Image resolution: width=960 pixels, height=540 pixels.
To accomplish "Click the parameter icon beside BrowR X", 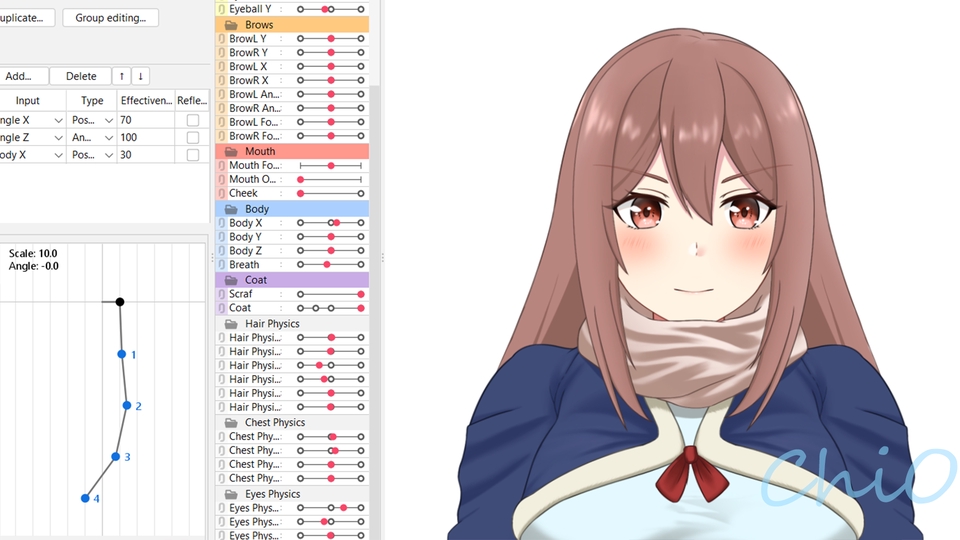I will (222, 80).
